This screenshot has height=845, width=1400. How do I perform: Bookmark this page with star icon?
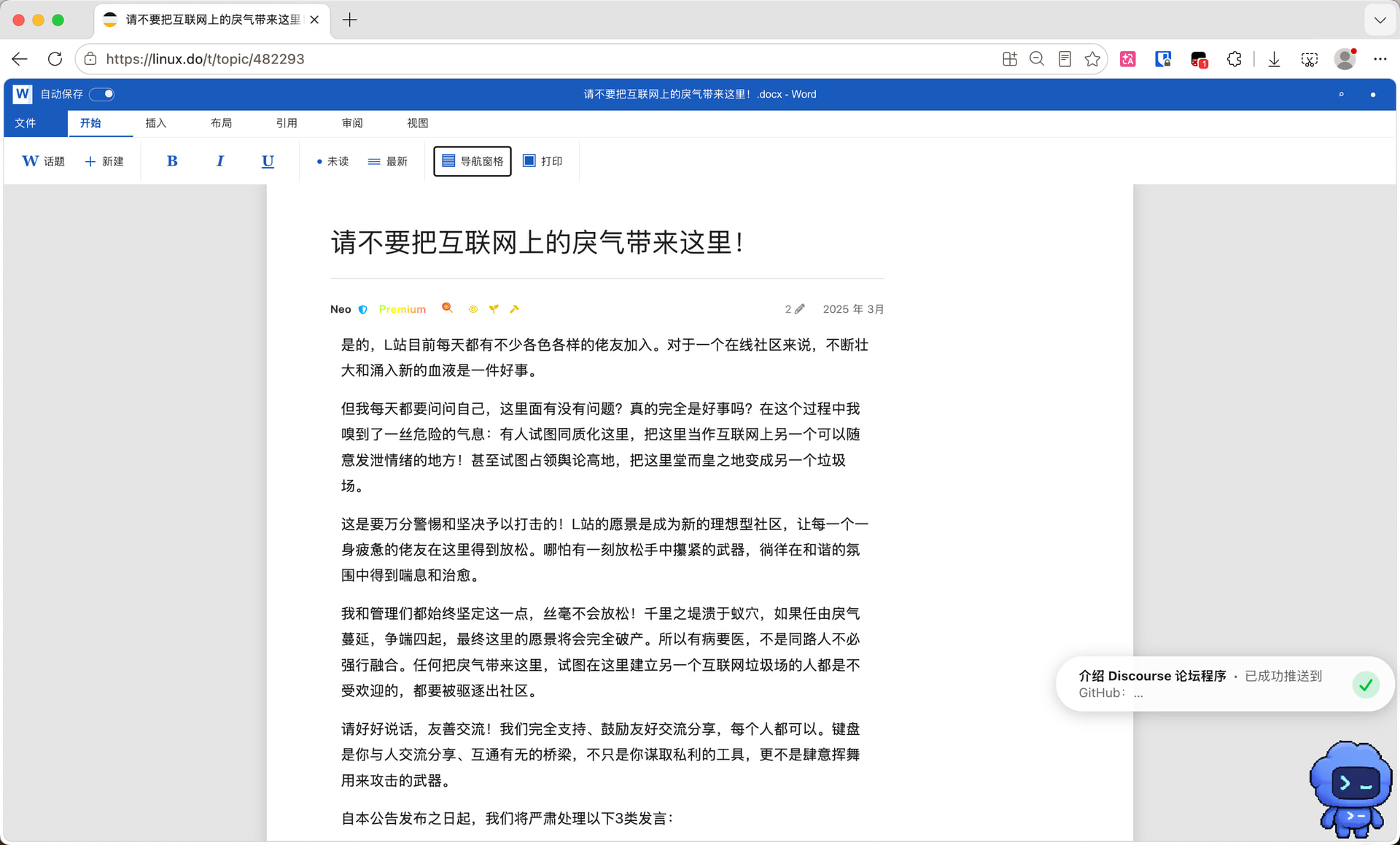point(1092,59)
